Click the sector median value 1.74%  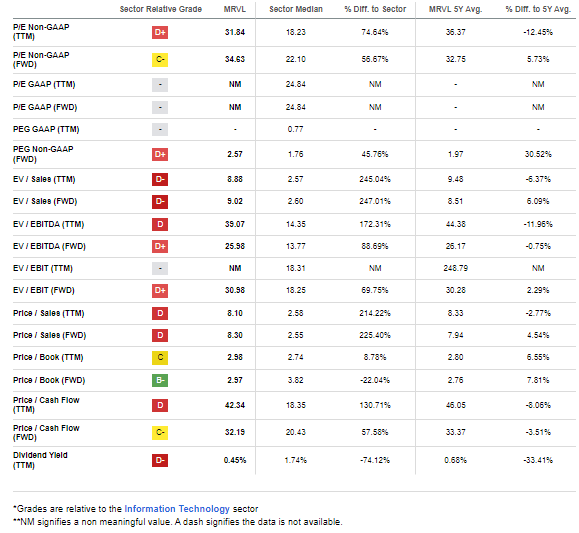[295, 461]
